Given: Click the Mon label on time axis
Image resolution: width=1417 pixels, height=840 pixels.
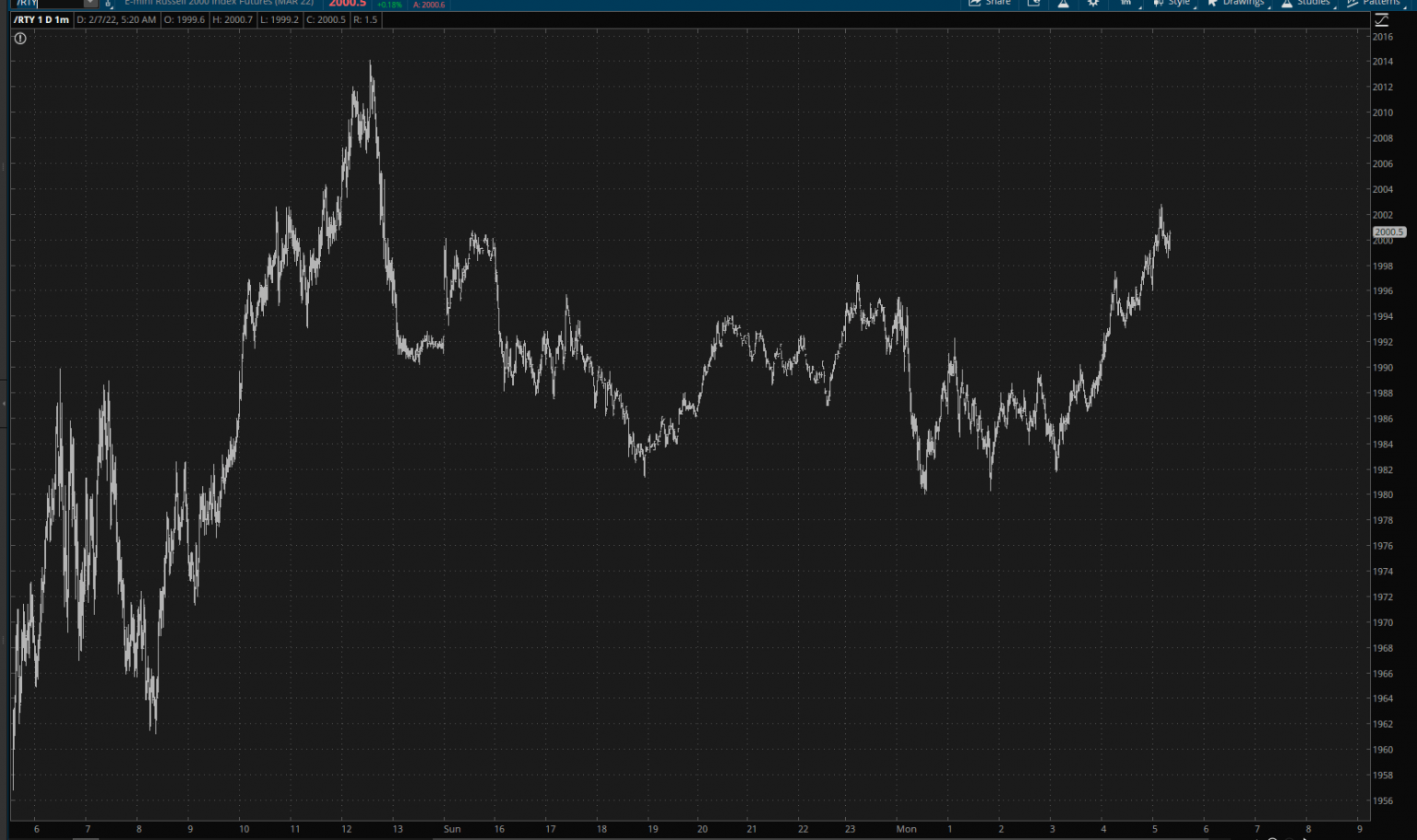Looking at the screenshot, I should tap(907, 829).
